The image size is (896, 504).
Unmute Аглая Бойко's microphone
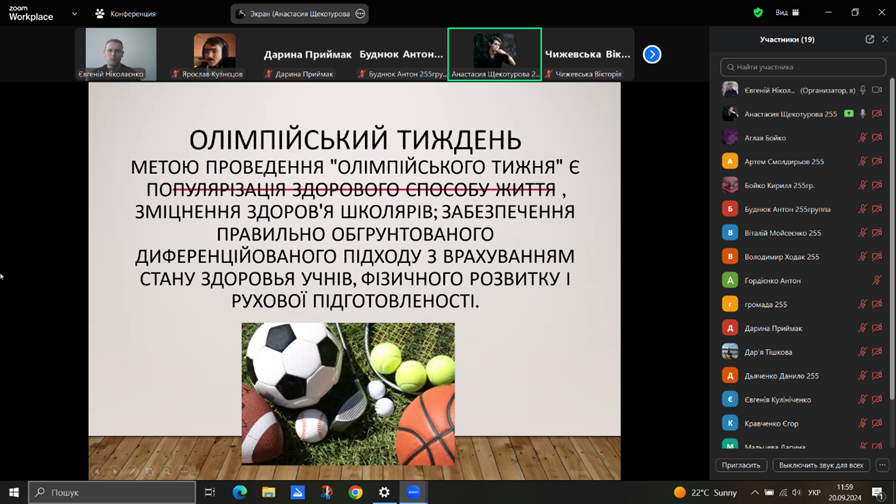point(862,138)
